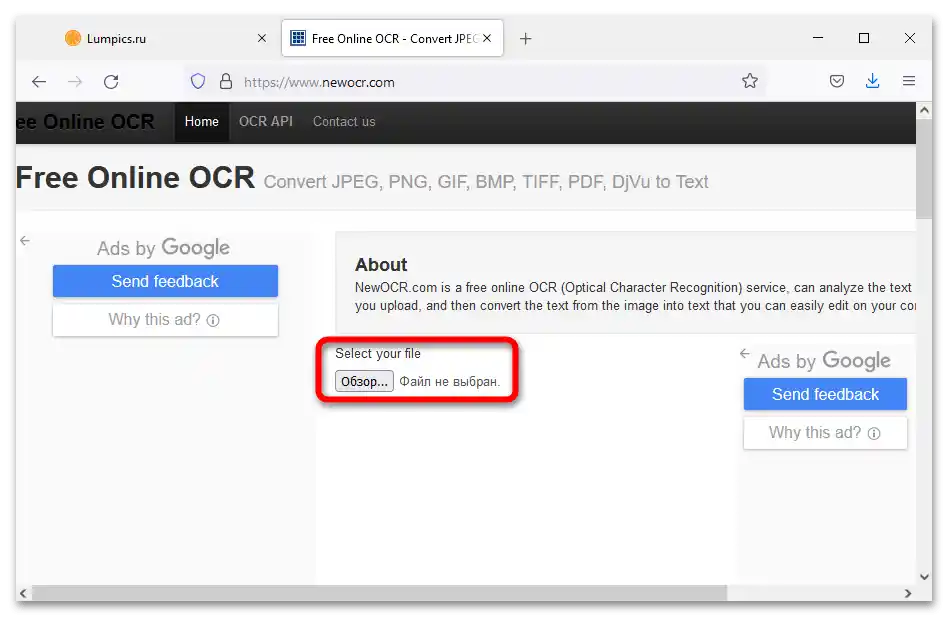
Task: Close the Lumpics.ru tab
Action: click(262, 38)
